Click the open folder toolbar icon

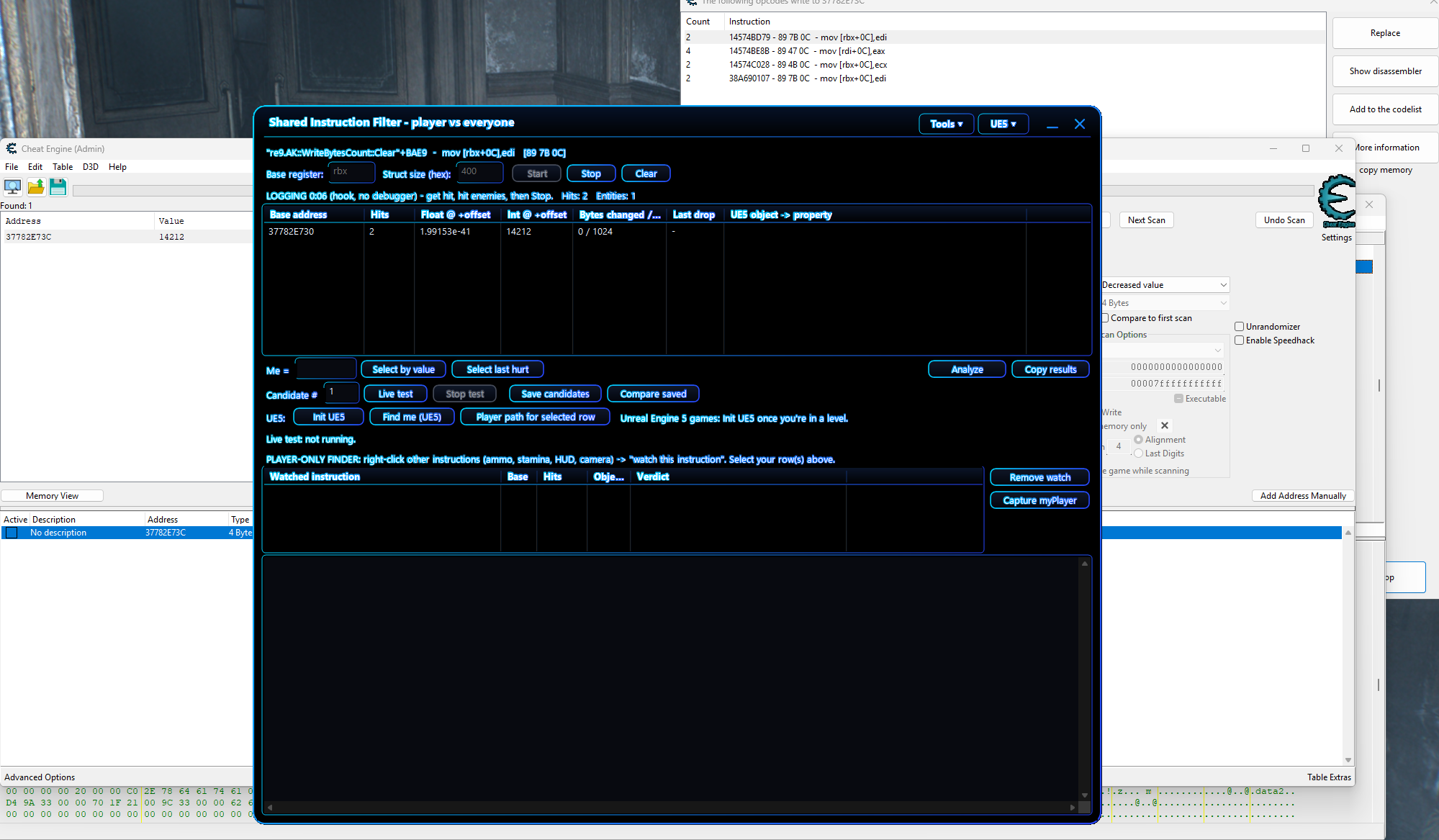36,187
